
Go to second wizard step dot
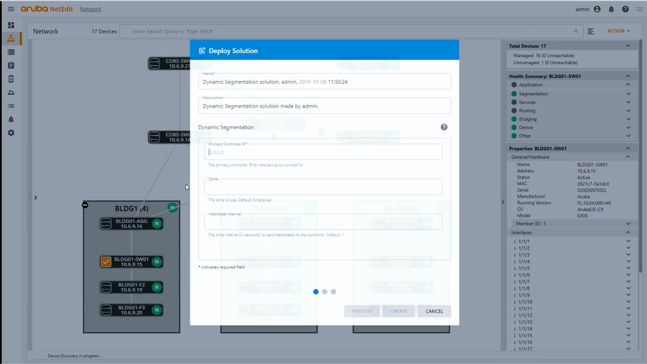click(325, 292)
